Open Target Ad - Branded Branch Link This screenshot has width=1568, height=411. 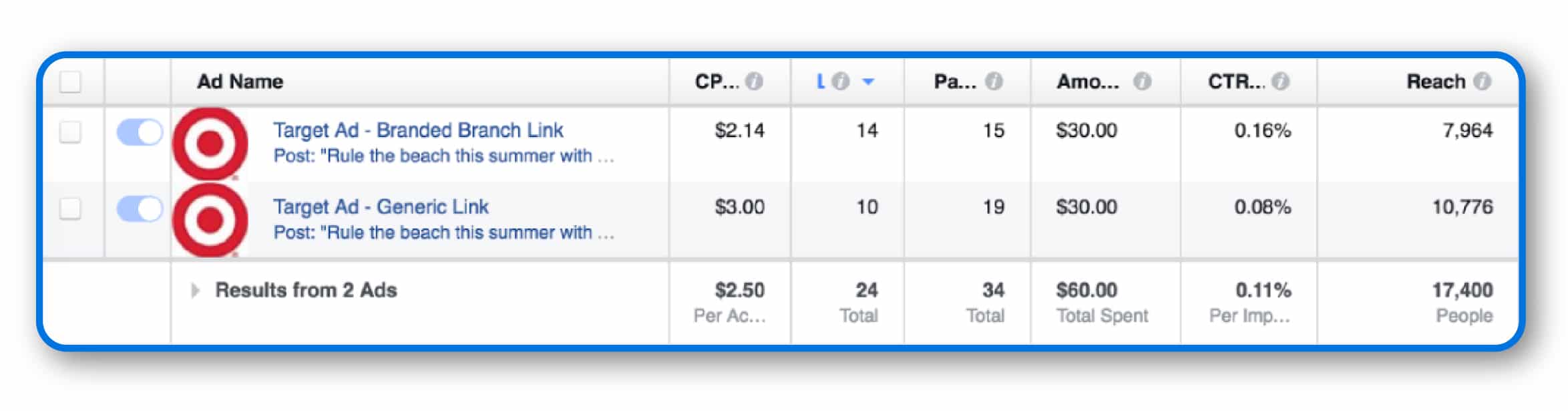[x=418, y=130]
